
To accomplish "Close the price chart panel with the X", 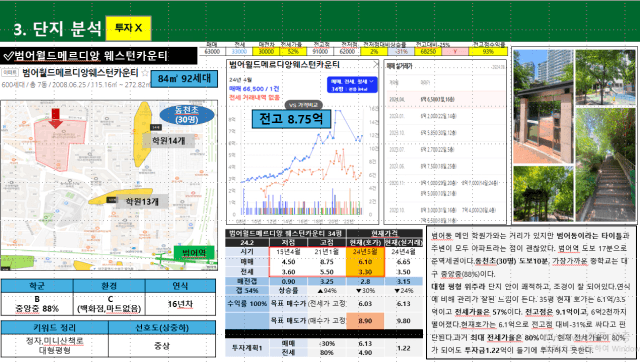I will pyautogui.click(x=376, y=65).
